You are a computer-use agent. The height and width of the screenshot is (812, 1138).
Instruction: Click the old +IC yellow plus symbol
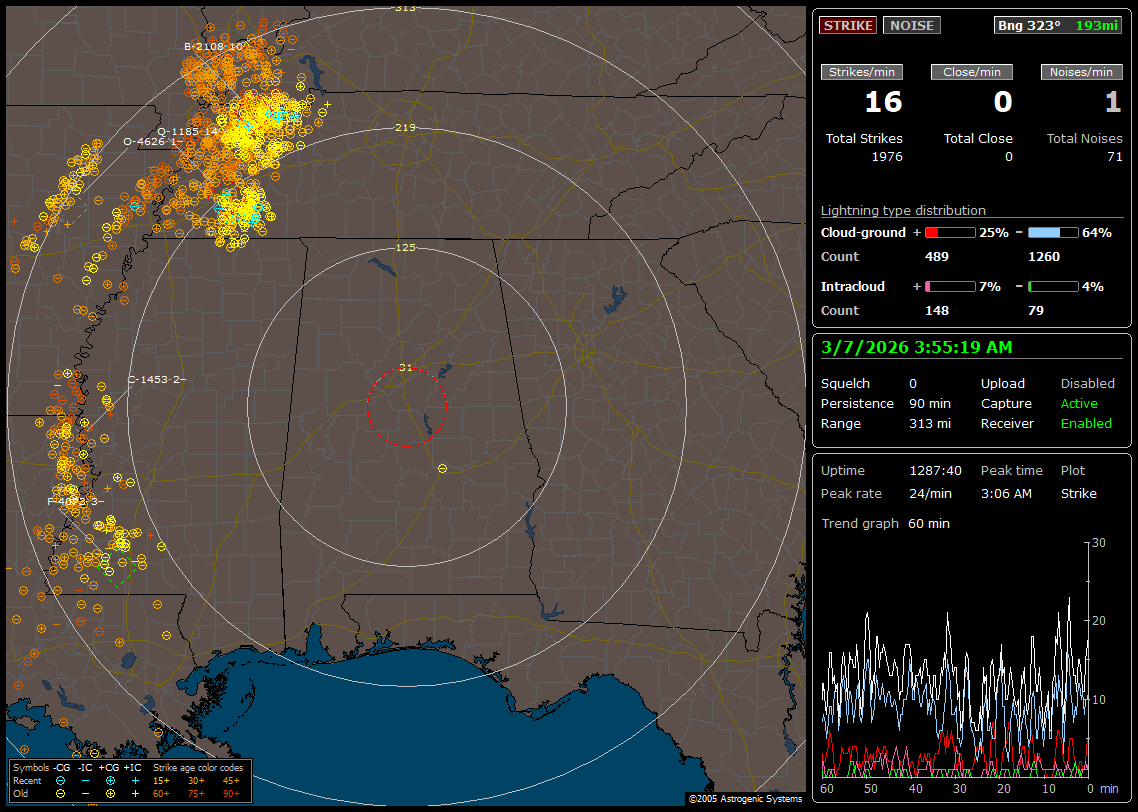(x=135, y=793)
